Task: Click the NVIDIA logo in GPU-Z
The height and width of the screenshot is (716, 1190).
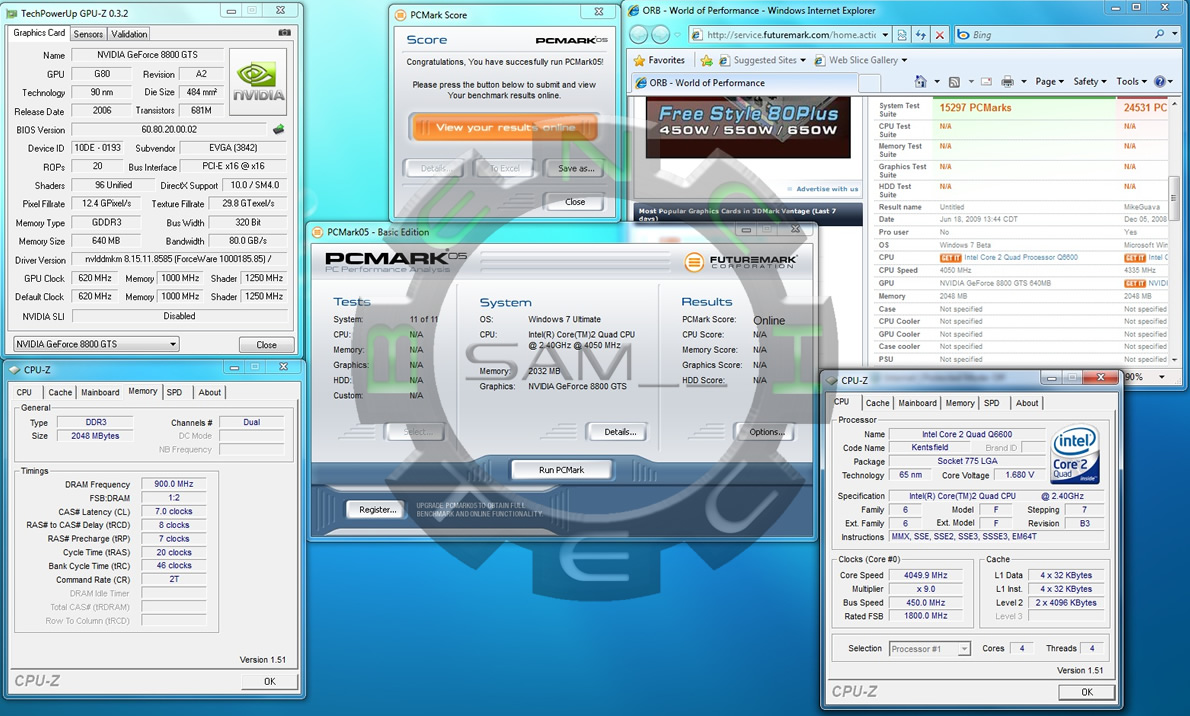Action: [x=258, y=82]
